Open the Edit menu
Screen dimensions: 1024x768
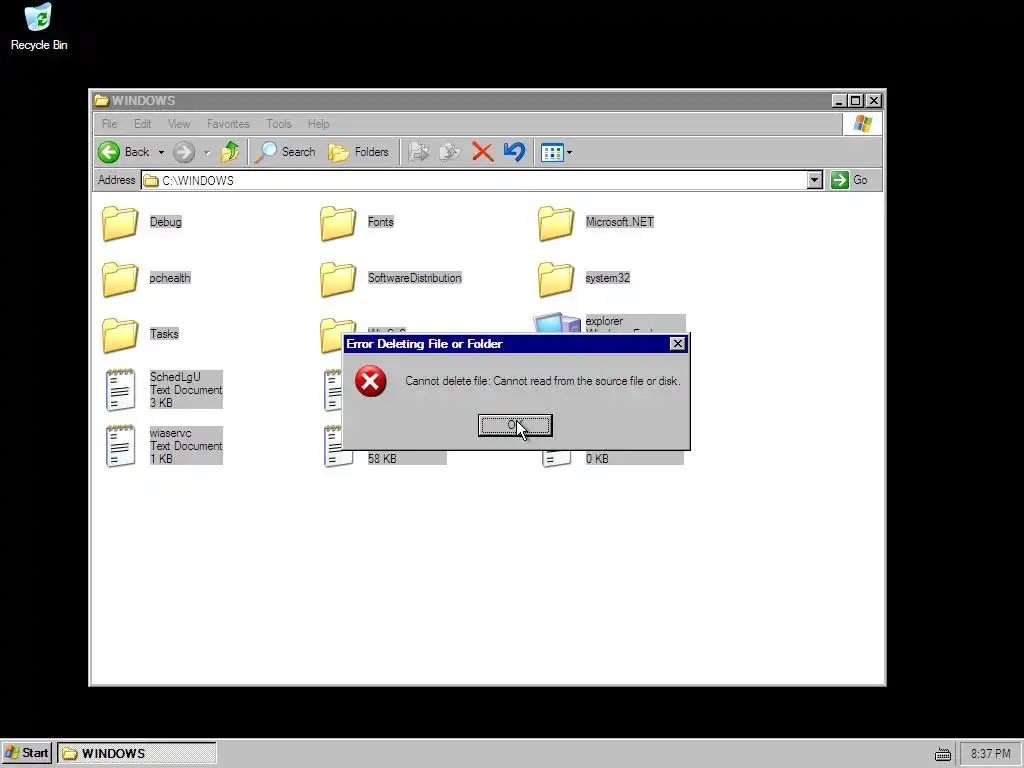[142, 124]
